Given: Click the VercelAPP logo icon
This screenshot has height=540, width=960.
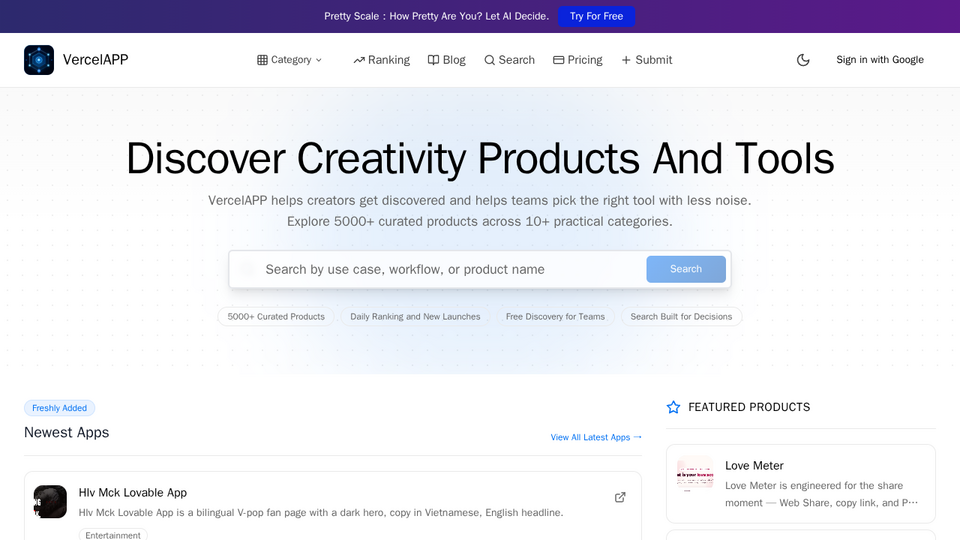Looking at the screenshot, I should pos(39,60).
